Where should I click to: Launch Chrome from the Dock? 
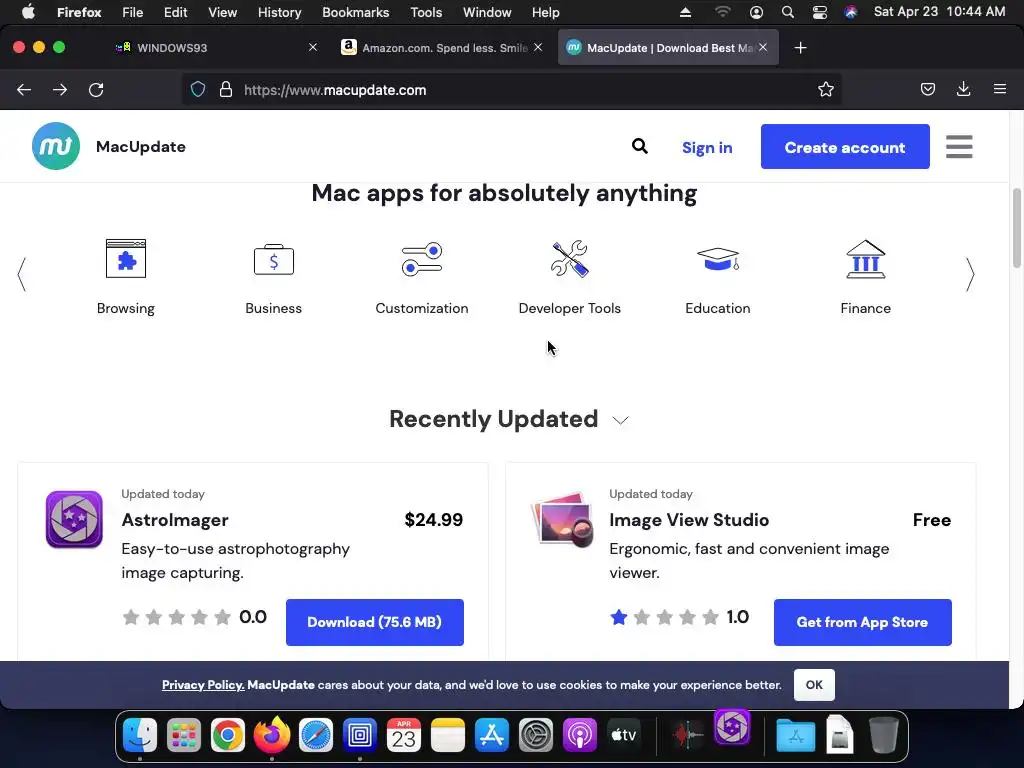227,735
